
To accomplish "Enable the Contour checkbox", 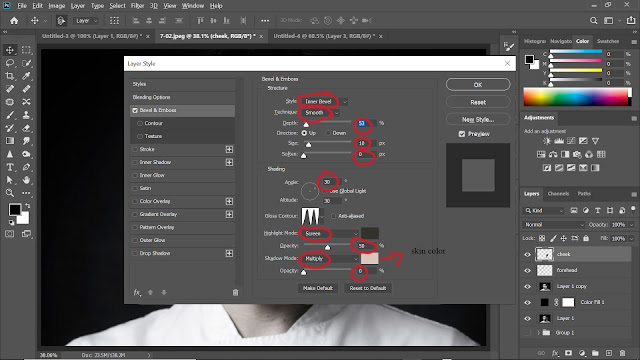I will point(140,123).
